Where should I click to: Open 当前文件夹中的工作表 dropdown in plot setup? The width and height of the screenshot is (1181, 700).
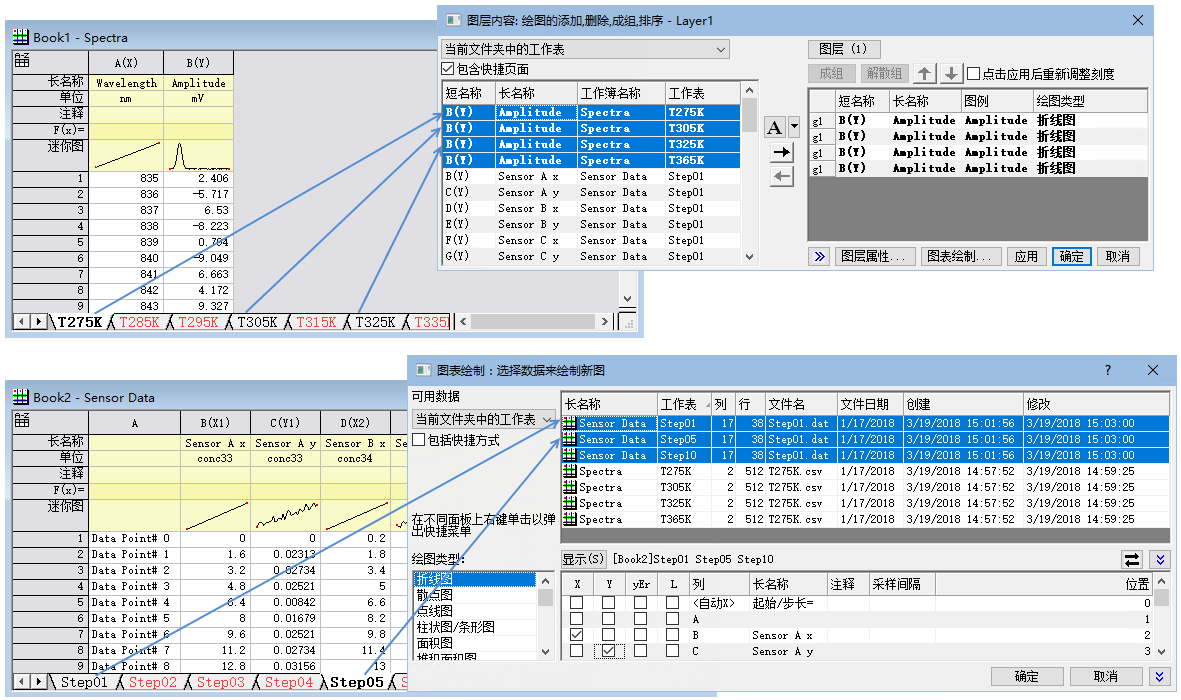pos(484,419)
